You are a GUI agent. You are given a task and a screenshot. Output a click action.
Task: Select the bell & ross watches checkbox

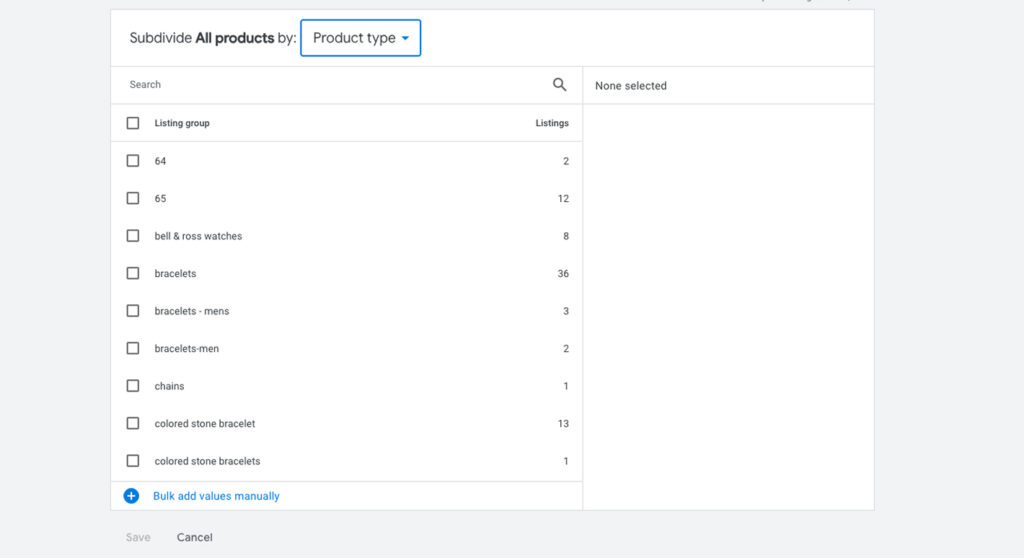tap(133, 236)
